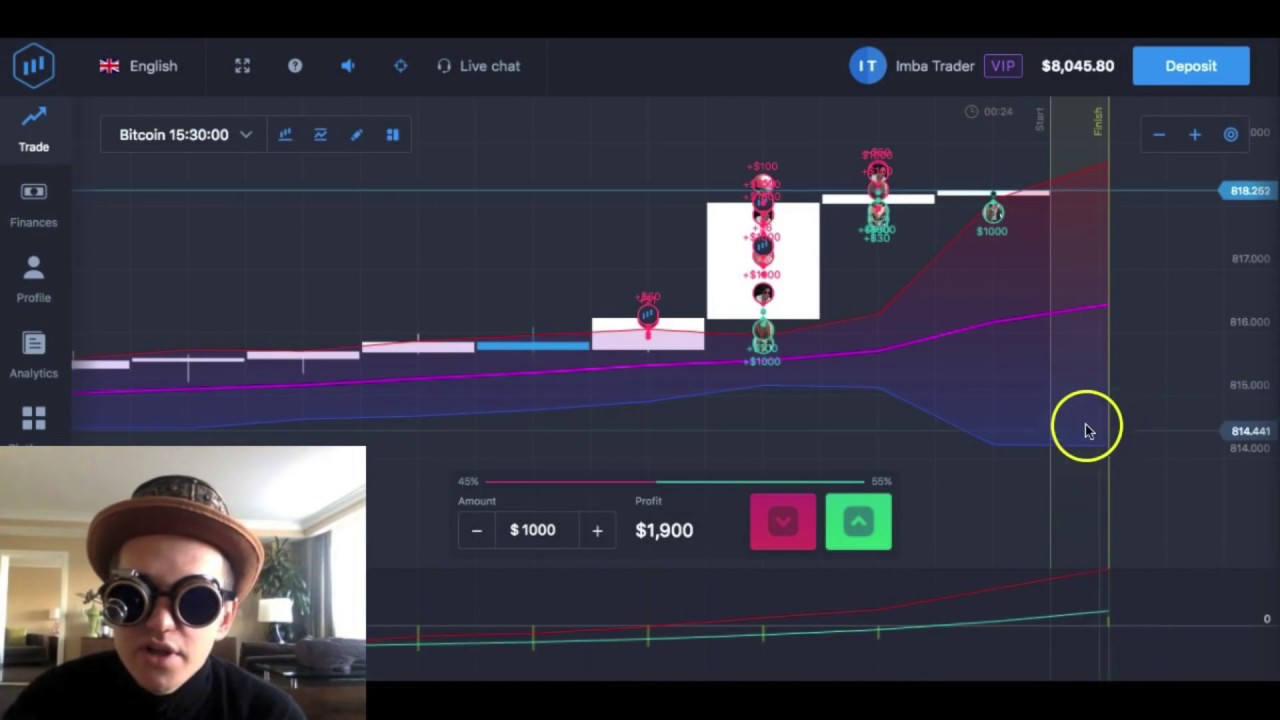Mute the platform sound

(348, 66)
